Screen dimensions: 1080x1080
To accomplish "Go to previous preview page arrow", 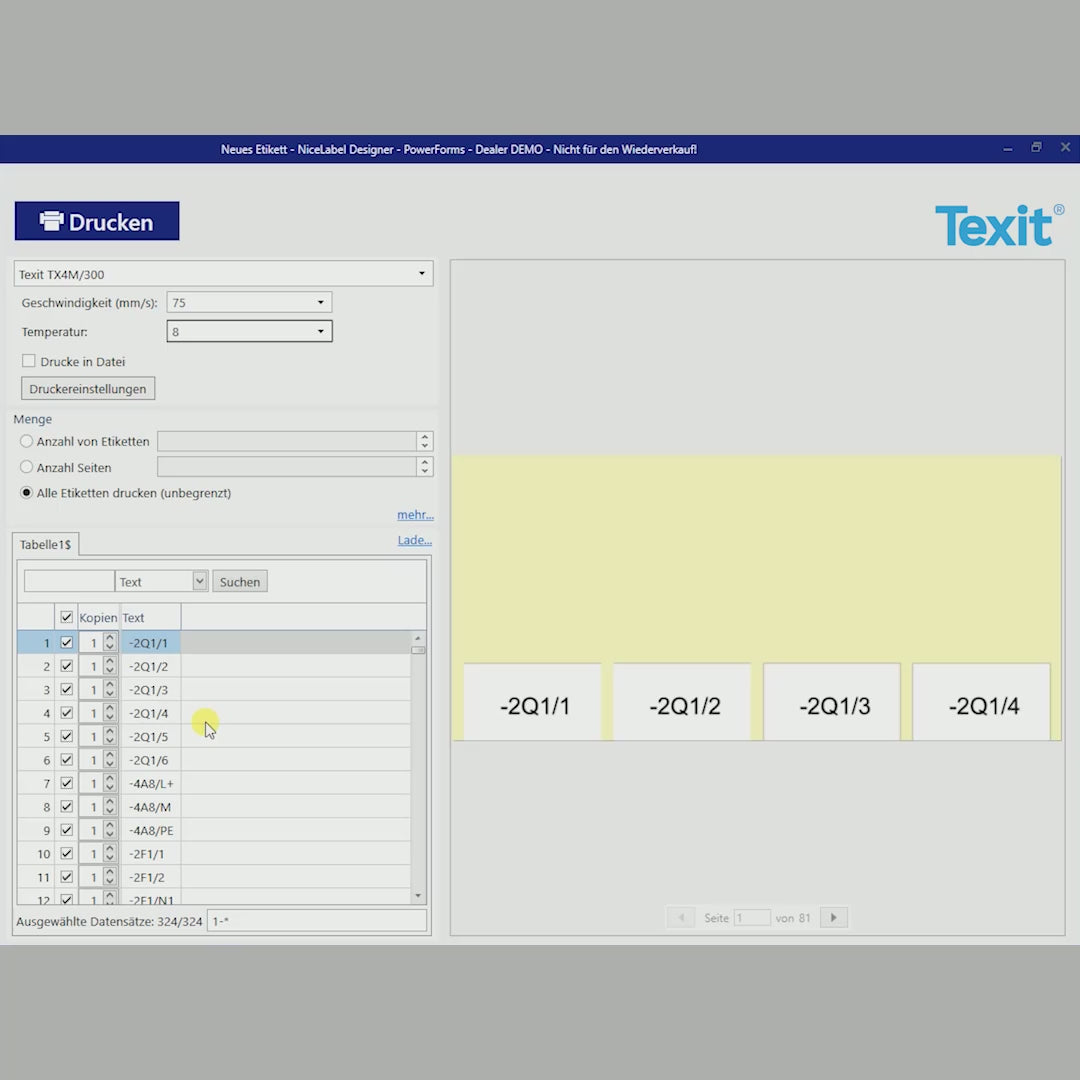I will click(680, 918).
